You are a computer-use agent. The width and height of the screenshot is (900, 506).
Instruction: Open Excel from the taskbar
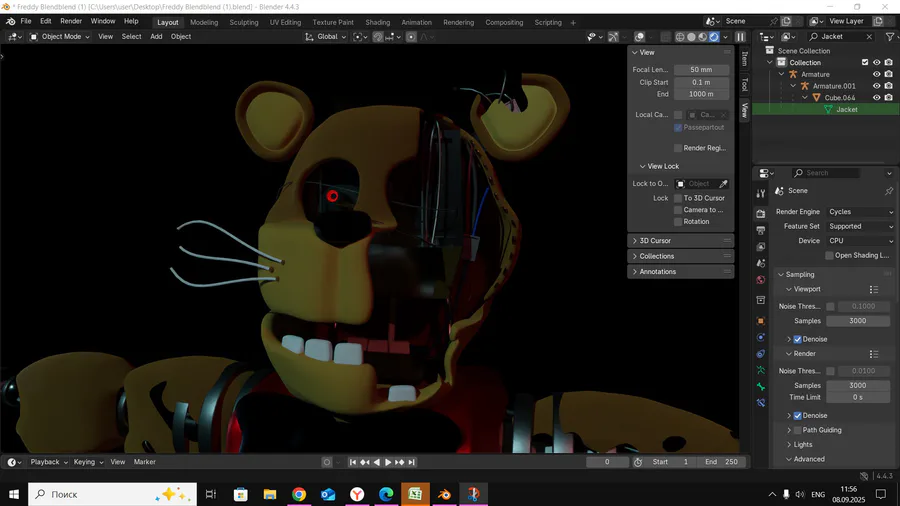pyautogui.click(x=415, y=494)
